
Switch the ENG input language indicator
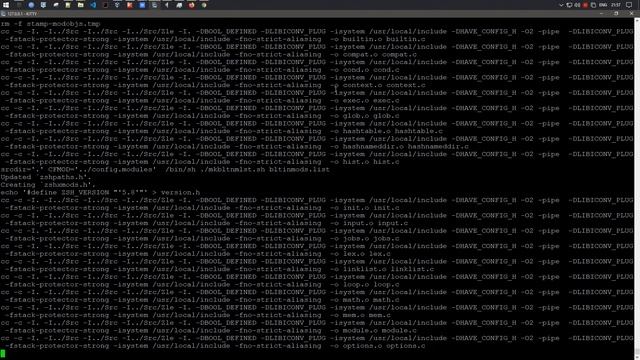(603, 5)
